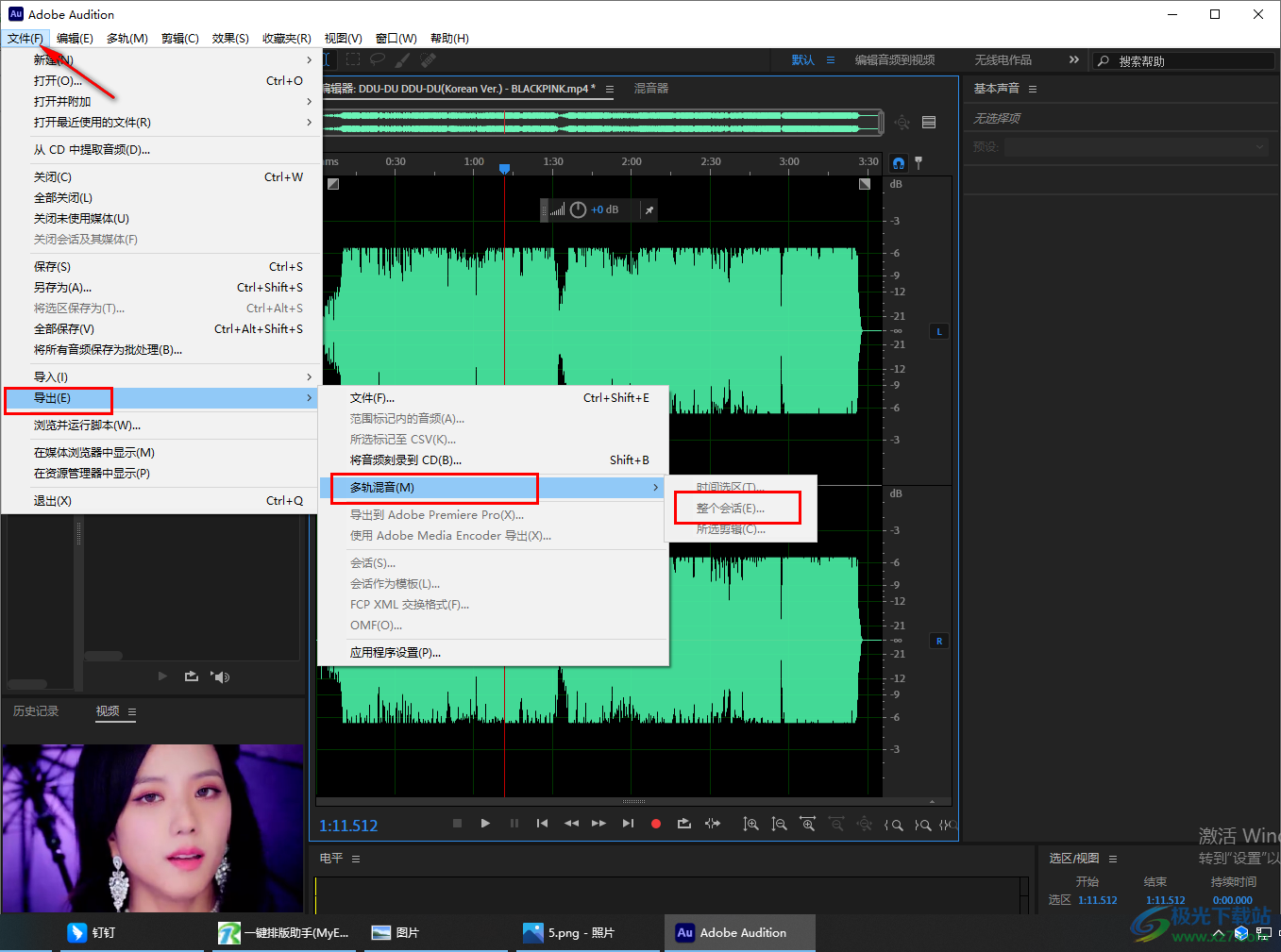Click the blue playhead marker on the time ruler

pyautogui.click(x=505, y=168)
